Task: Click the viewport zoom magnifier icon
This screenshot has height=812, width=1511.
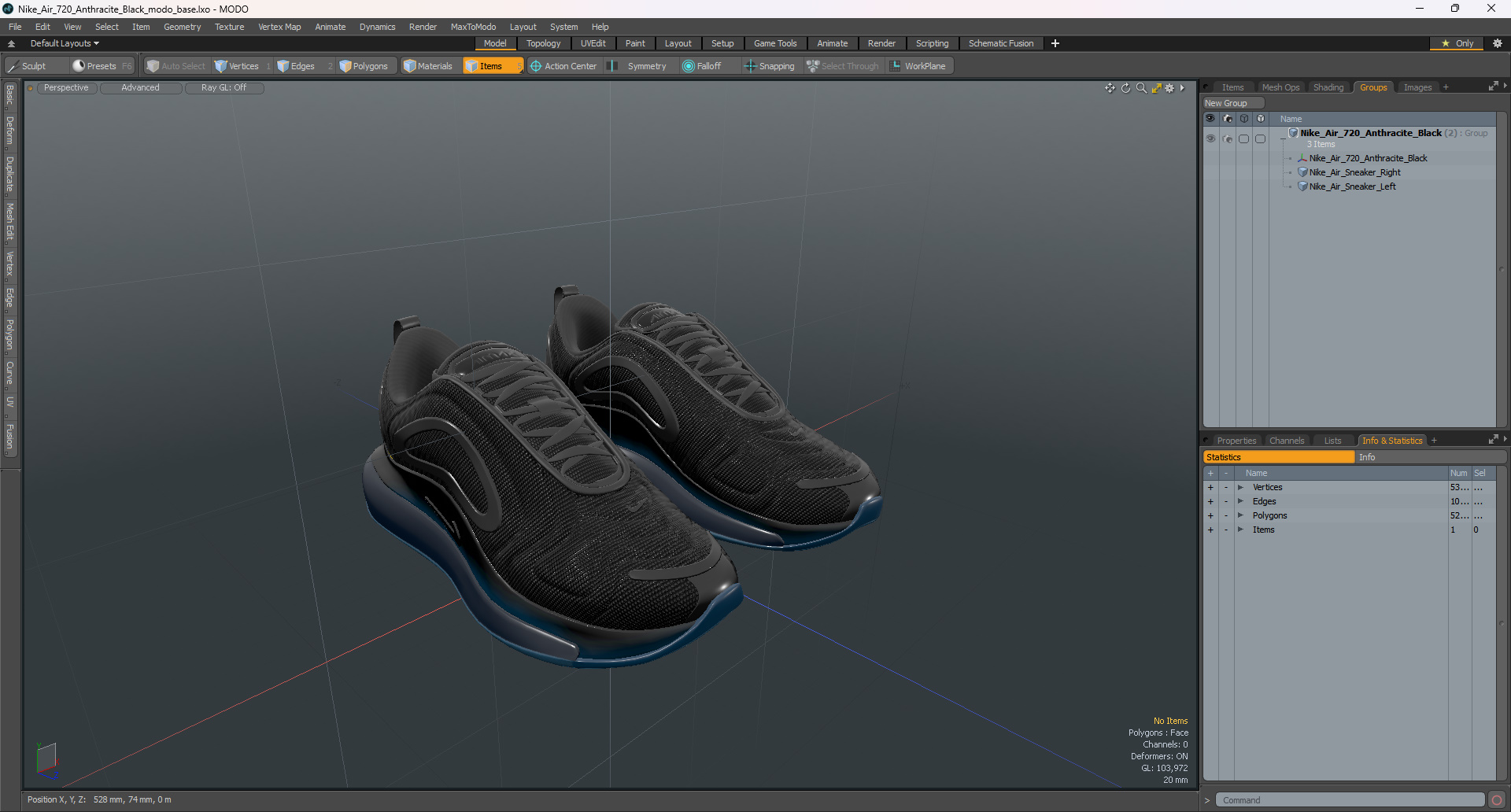Action: click(x=1141, y=88)
